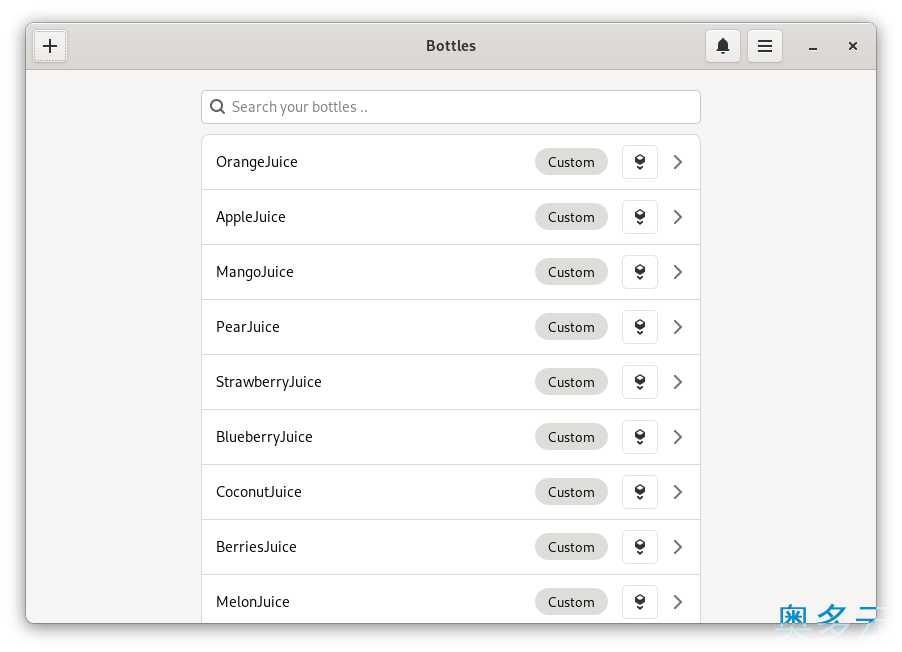This screenshot has height=652, width=902.
Task: Click the run executable icon for MangoJuice
Action: (640, 272)
